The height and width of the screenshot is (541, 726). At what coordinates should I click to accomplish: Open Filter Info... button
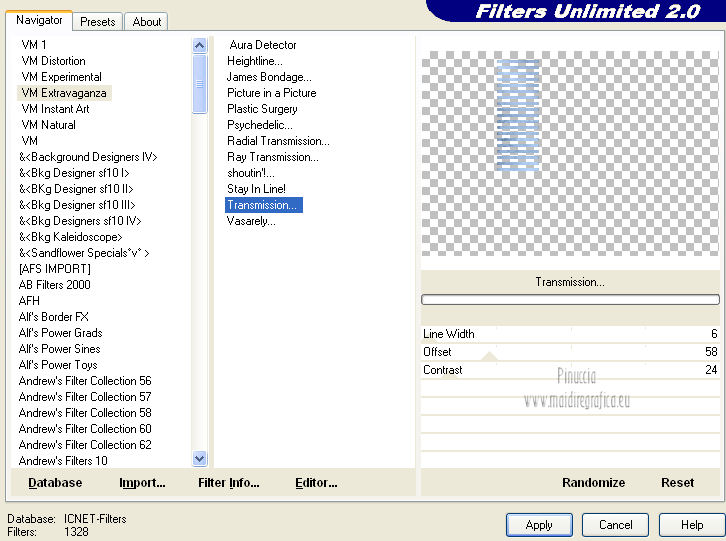pos(229,483)
